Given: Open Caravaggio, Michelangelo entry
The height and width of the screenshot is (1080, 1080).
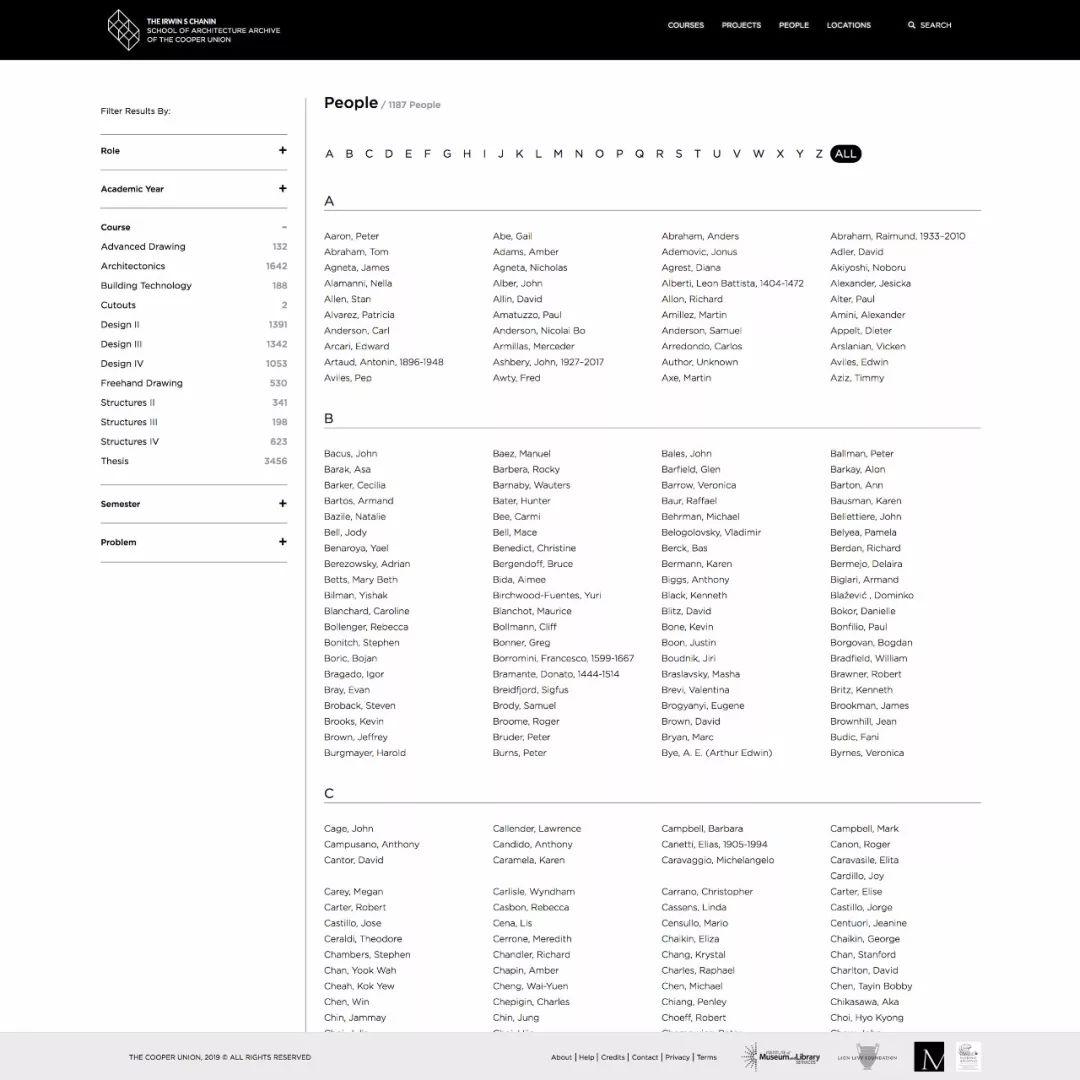Looking at the screenshot, I should click(x=718, y=860).
